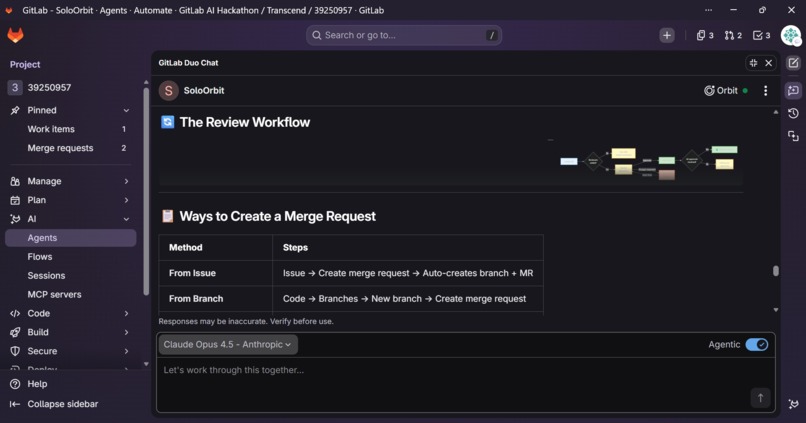
Task: Click the Duo tanuki icon at bottom right
Action: click(793, 404)
